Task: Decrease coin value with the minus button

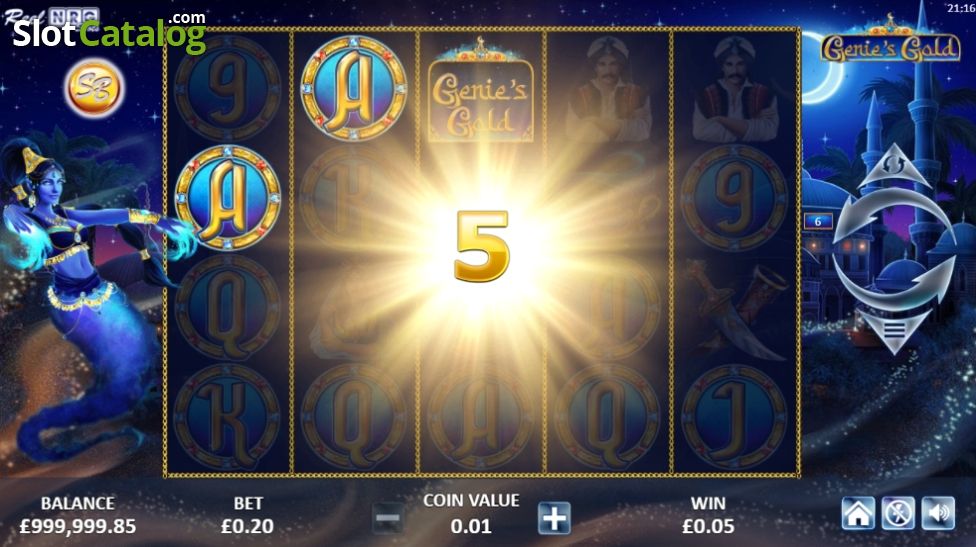Action: 387,518
